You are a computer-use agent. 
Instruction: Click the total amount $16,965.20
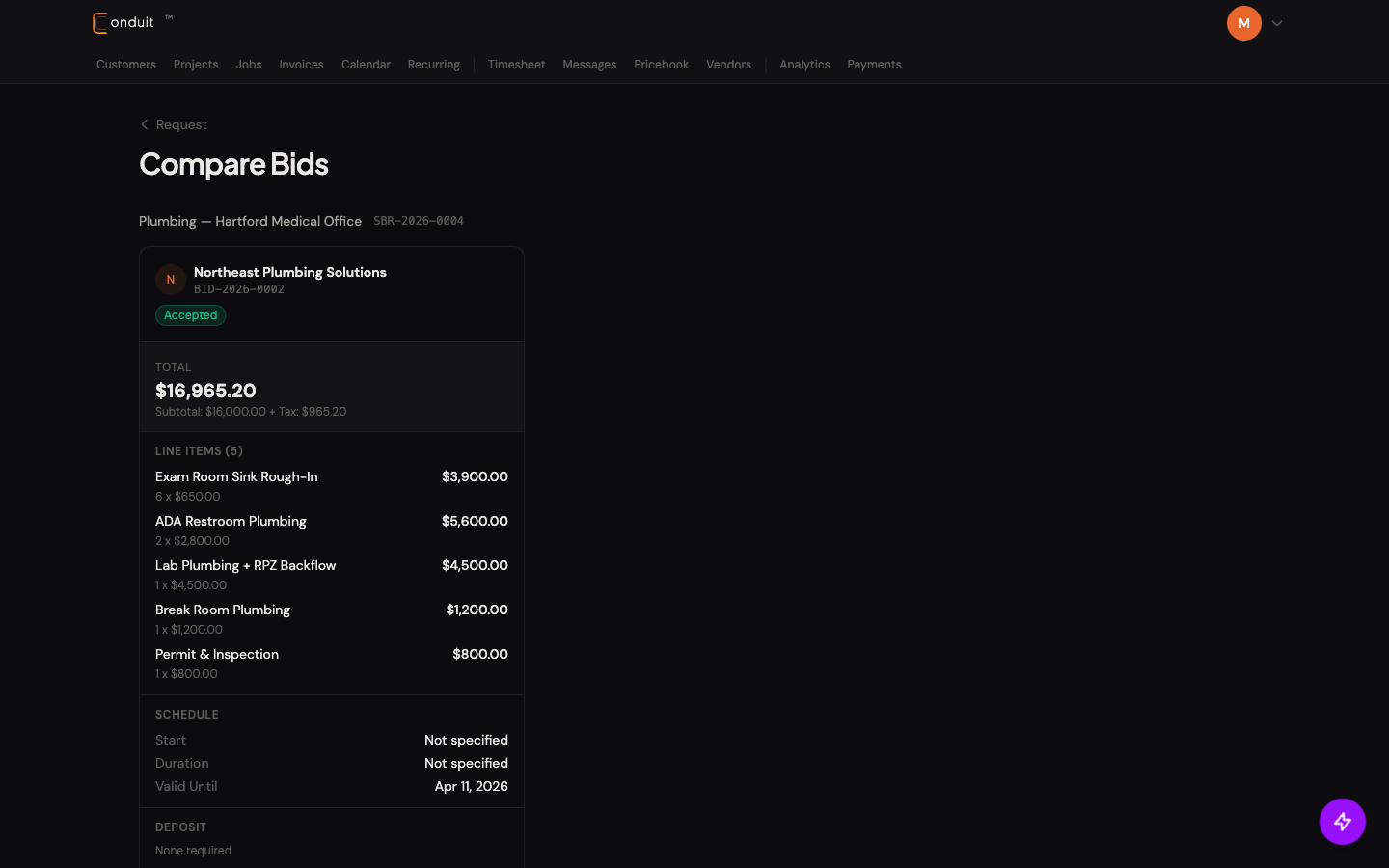click(205, 391)
